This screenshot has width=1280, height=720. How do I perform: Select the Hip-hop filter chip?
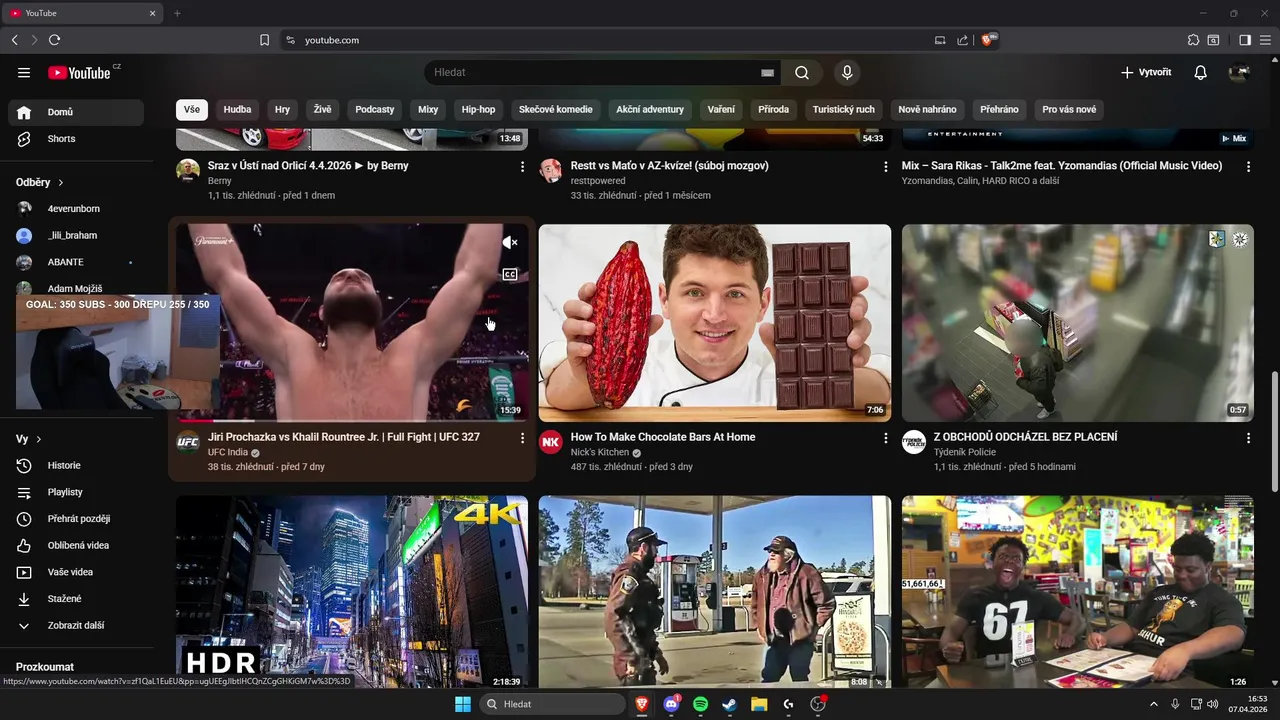click(x=478, y=109)
